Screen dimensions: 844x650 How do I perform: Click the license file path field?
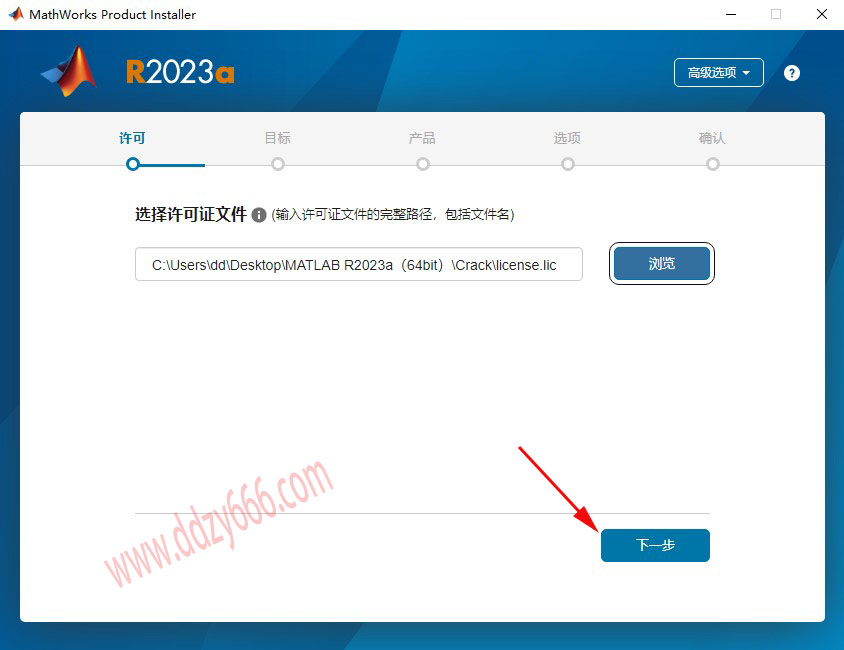[x=358, y=264]
